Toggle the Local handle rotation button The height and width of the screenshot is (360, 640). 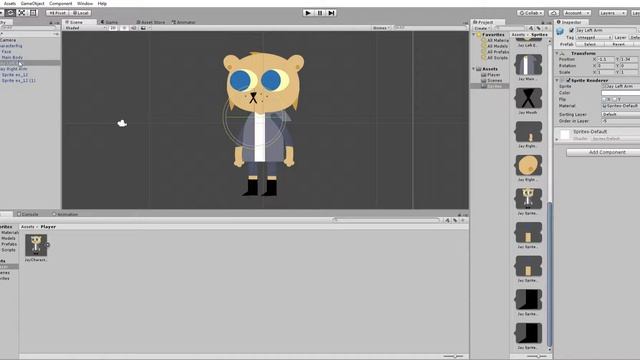pyautogui.click(x=80, y=13)
